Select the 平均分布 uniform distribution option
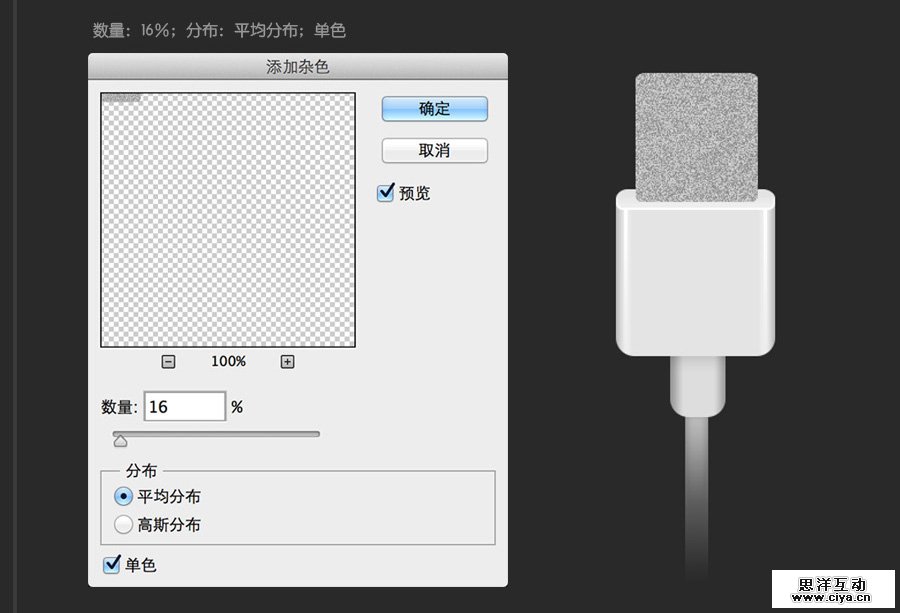900x613 pixels. click(x=123, y=496)
